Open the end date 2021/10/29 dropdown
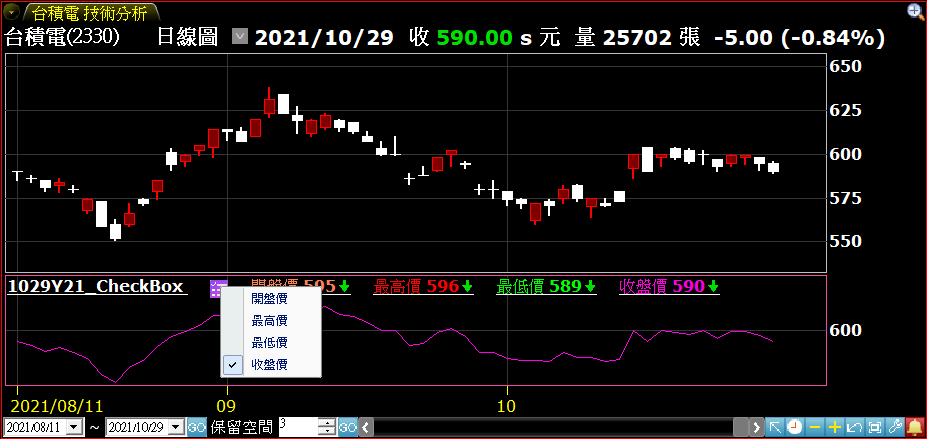The height and width of the screenshot is (439, 927). [176, 427]
